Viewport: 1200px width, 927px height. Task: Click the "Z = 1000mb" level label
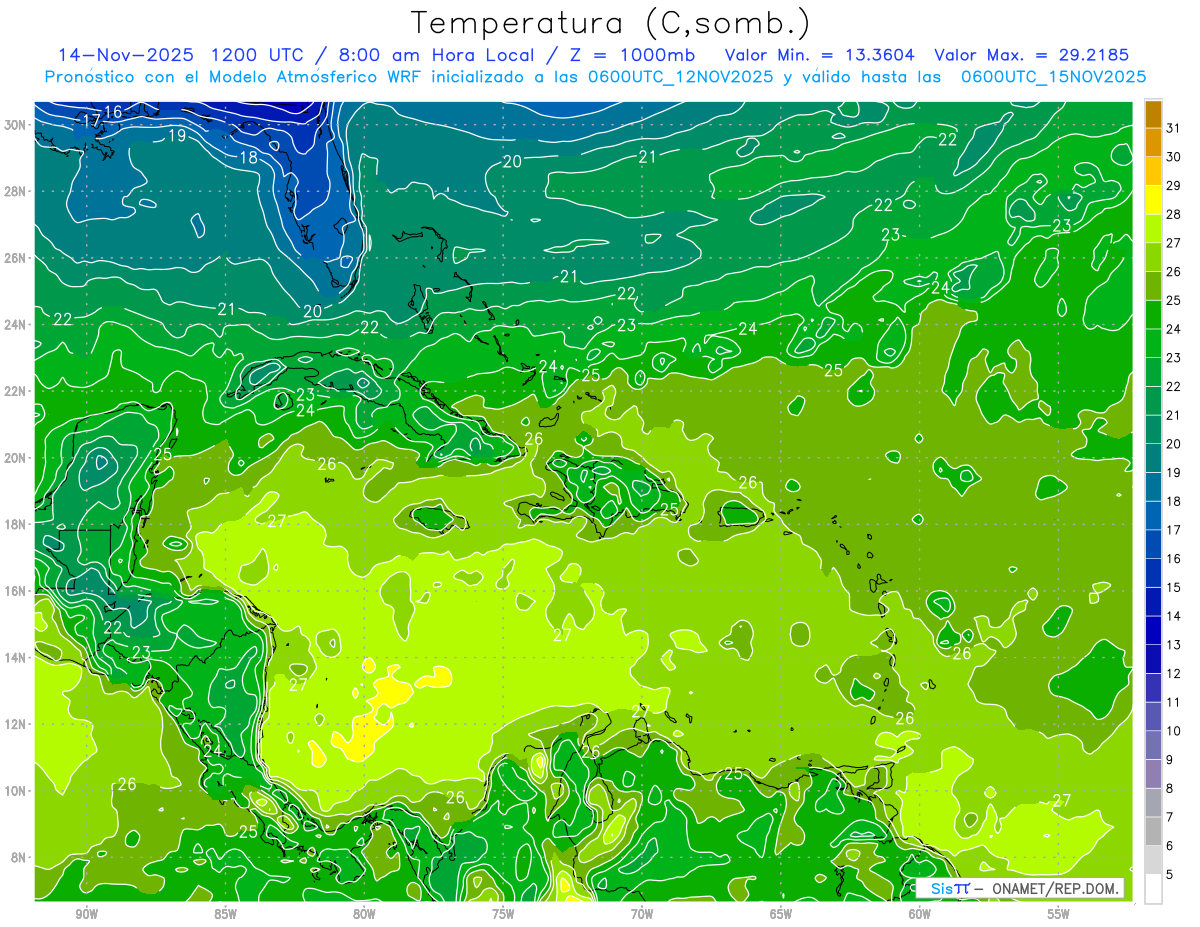[x=633, y=55]
